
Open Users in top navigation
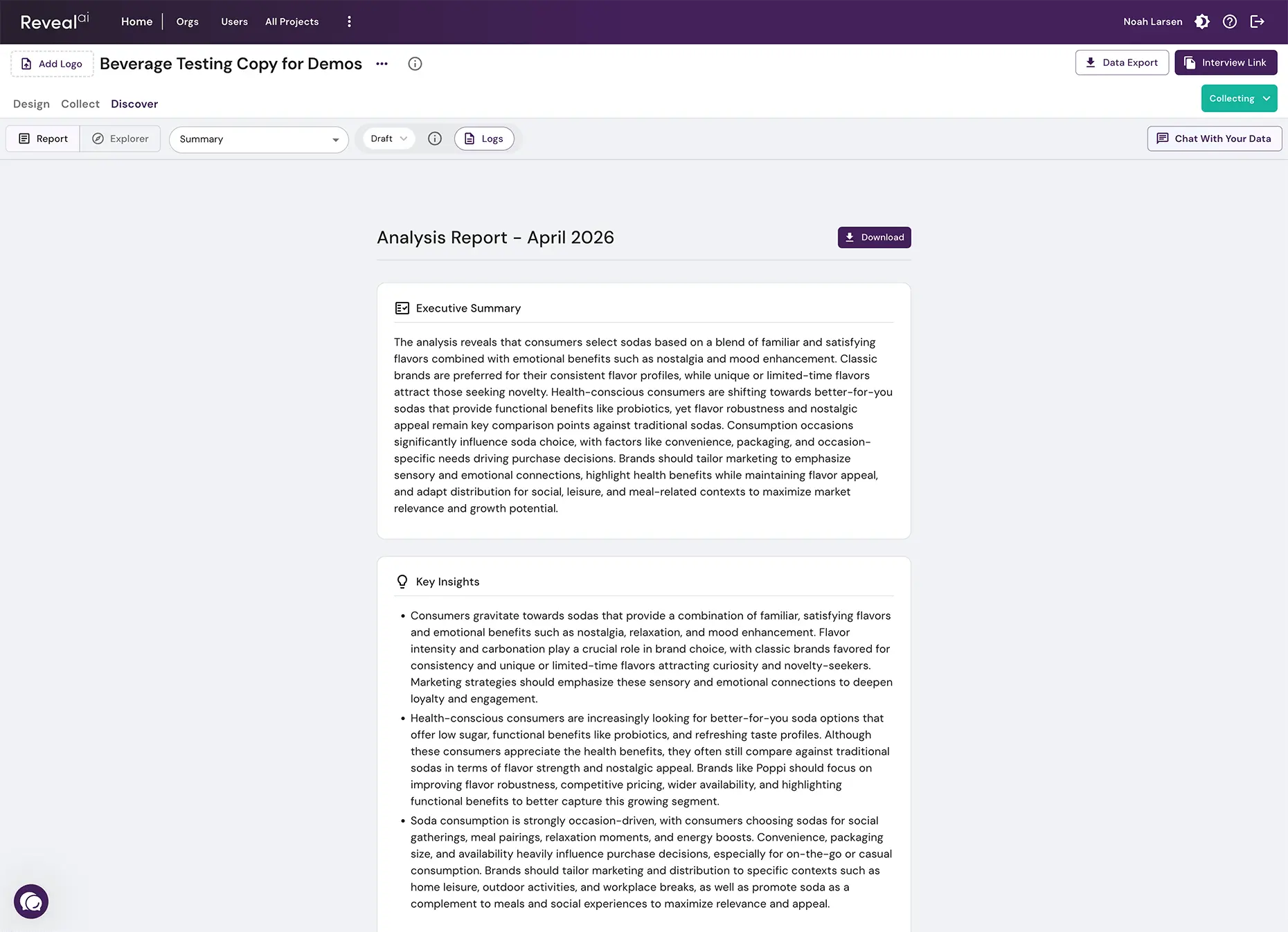234,21
